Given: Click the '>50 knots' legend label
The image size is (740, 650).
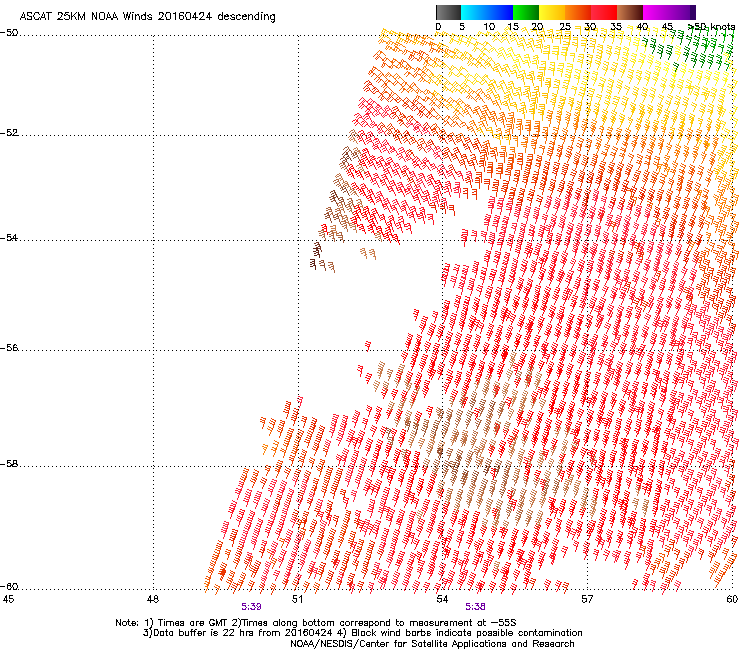Looking at the screenshot, I should pyautogui.click(x=712, y=27).
